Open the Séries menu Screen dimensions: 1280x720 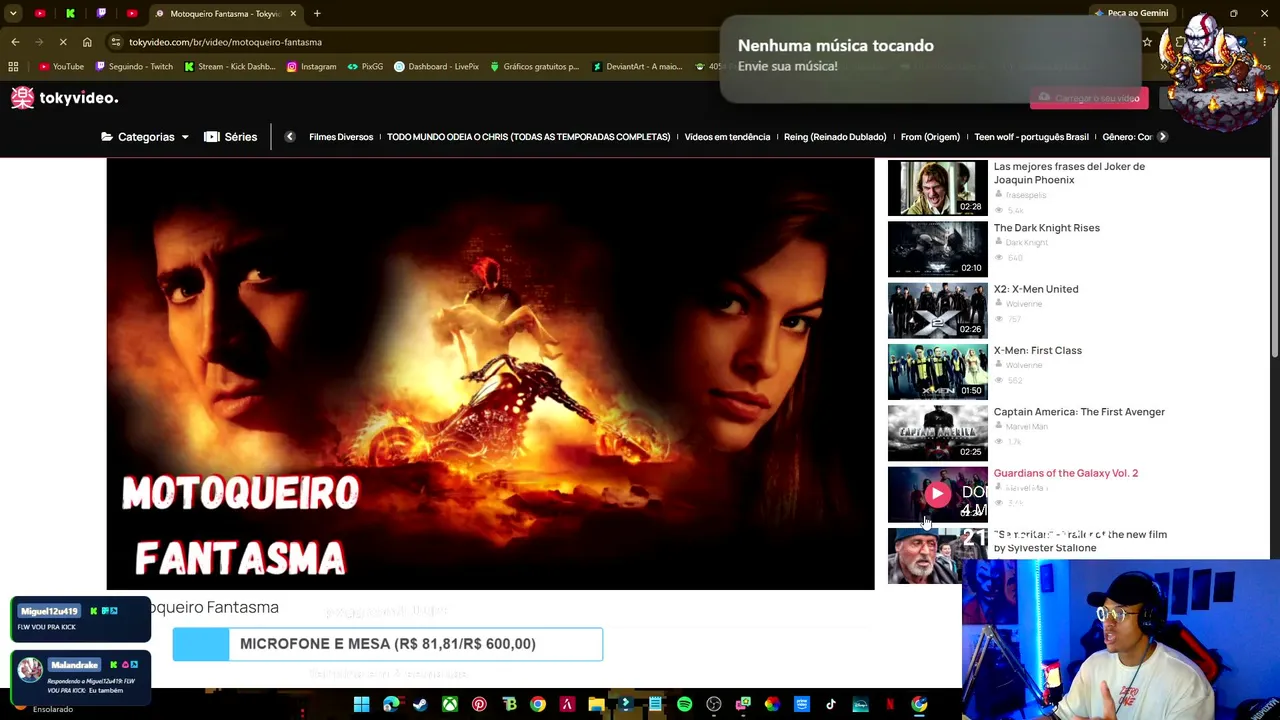(x=231, y=137)
